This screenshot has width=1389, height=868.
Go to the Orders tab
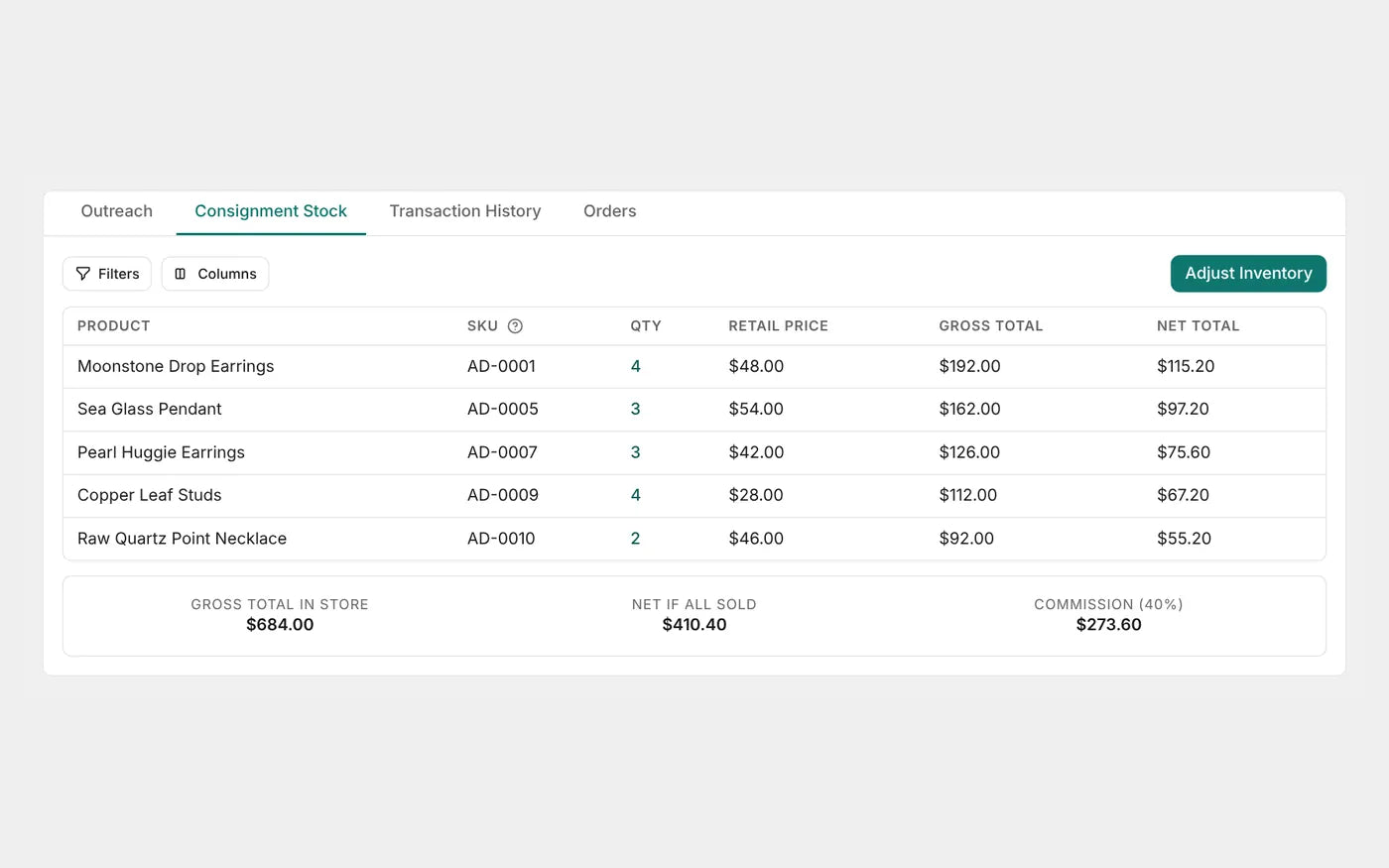610,211
